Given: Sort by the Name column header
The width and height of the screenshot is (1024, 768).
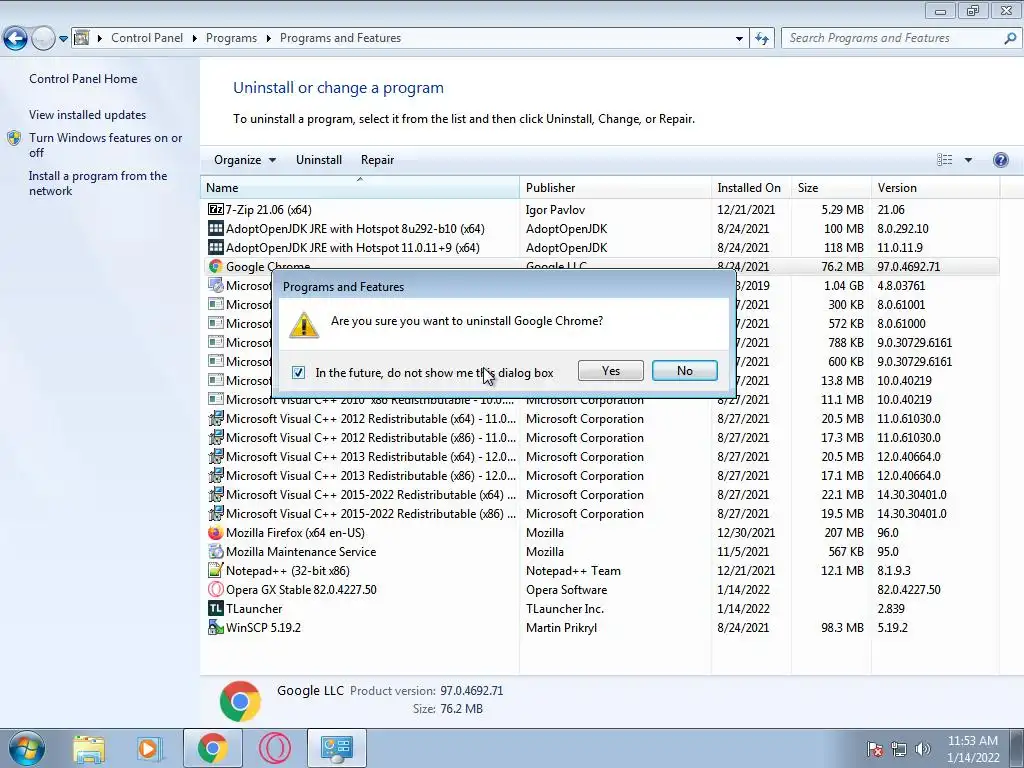Looking at the screenshot, I should [359, 187].
